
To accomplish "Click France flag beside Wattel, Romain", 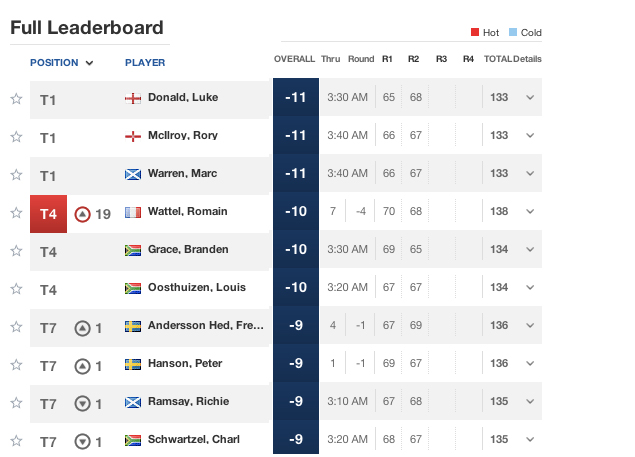I will point(132,212).
